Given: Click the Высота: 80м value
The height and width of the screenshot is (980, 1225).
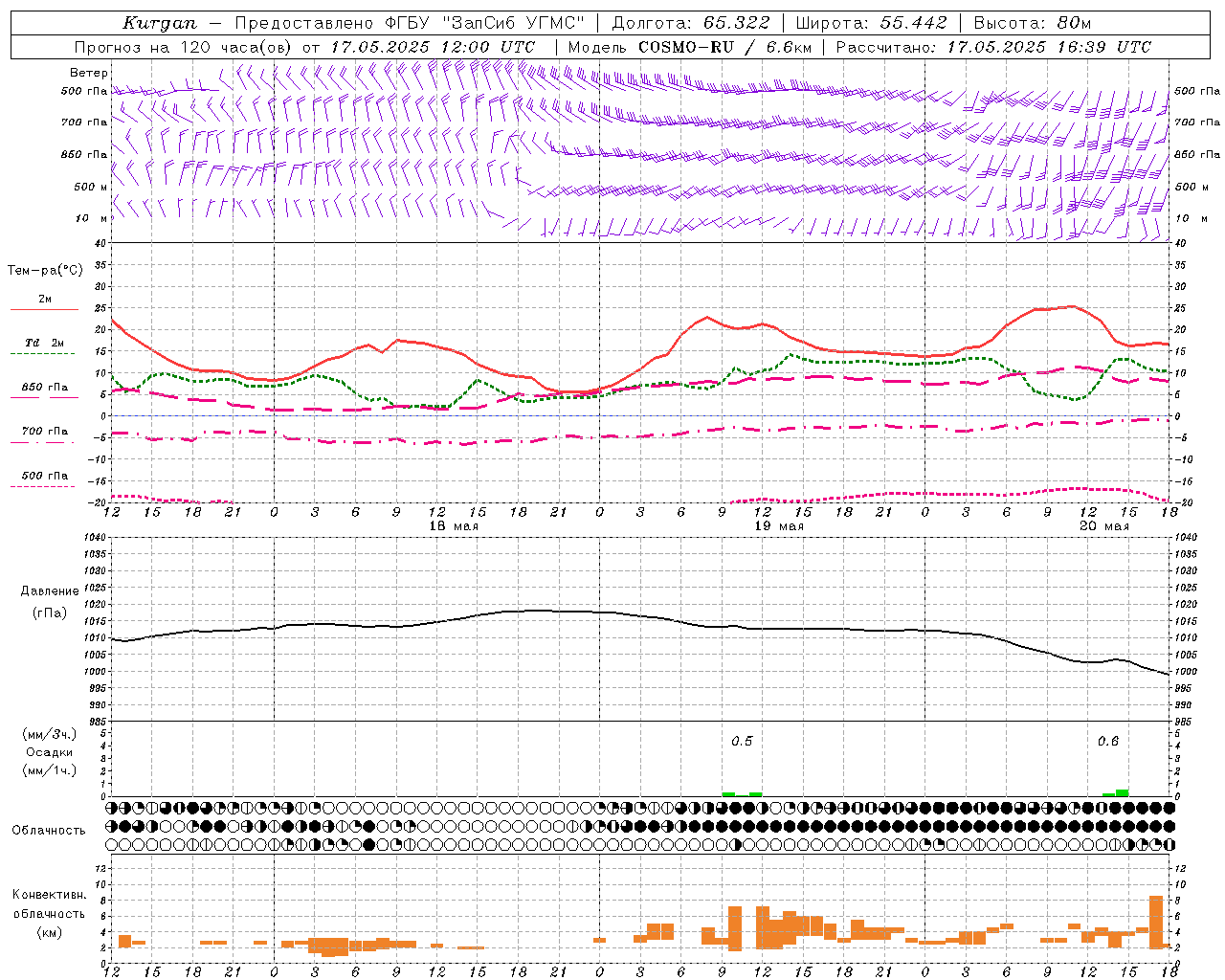Looking at the screenshot, I should pos(1032,23).
